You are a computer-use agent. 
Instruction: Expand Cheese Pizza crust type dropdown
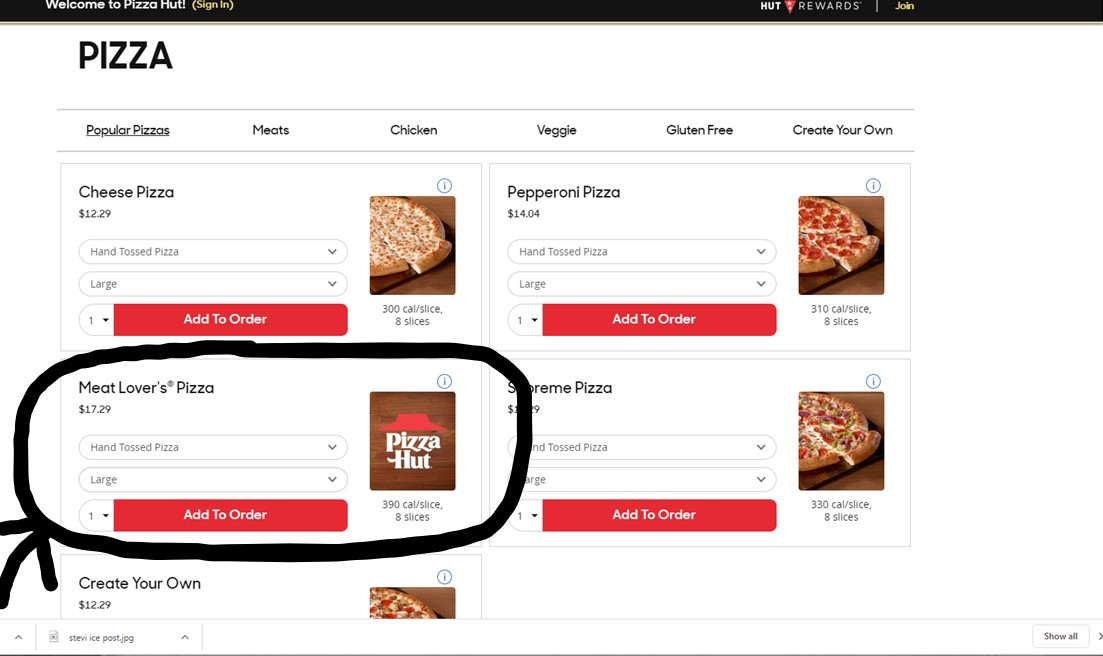(213, 252)
